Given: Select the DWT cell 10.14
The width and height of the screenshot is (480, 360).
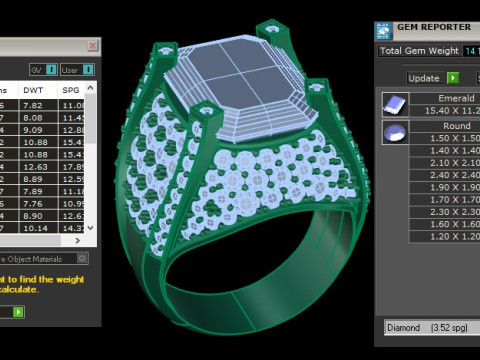Looking at the screenshot, I should tap(38, 228).
